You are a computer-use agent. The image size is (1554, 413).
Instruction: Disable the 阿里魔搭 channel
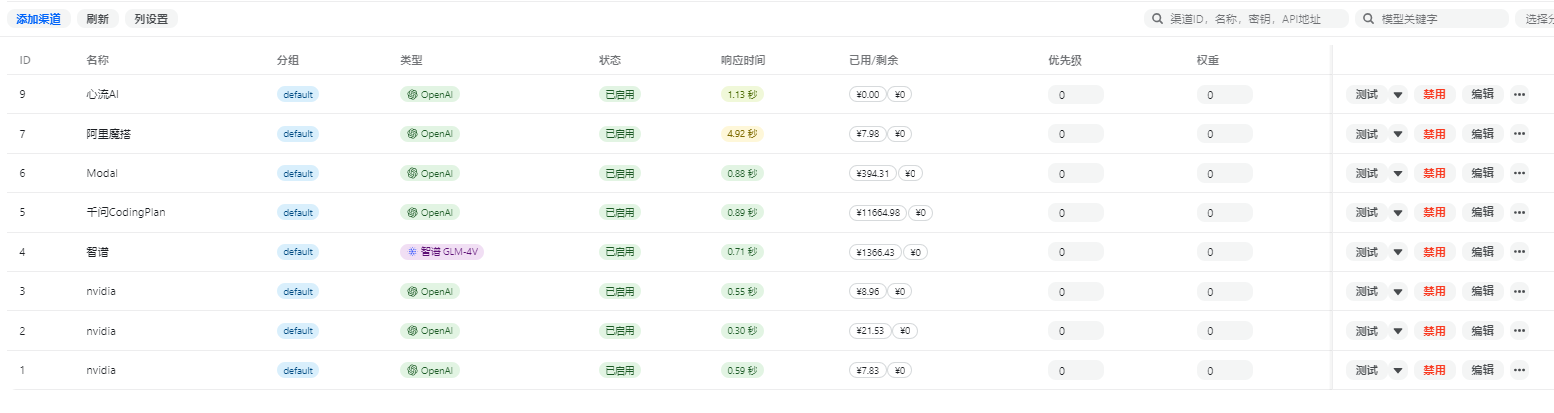[x=1435, y=134]
